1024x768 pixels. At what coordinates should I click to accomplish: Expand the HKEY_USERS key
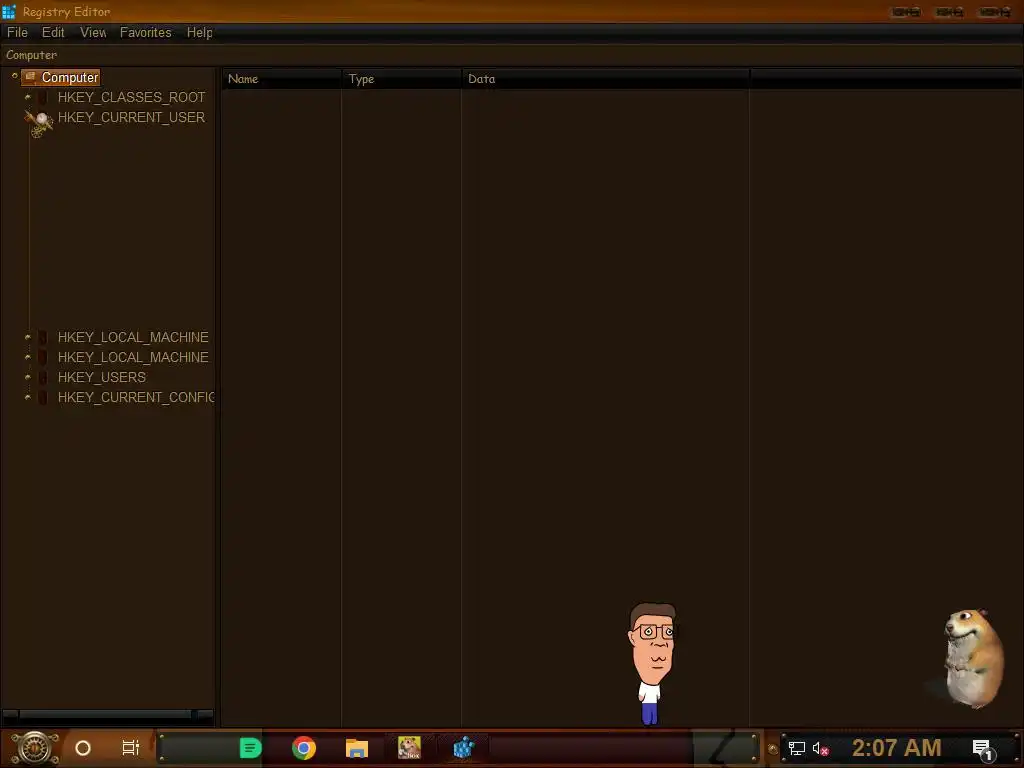tap(27, 377)
